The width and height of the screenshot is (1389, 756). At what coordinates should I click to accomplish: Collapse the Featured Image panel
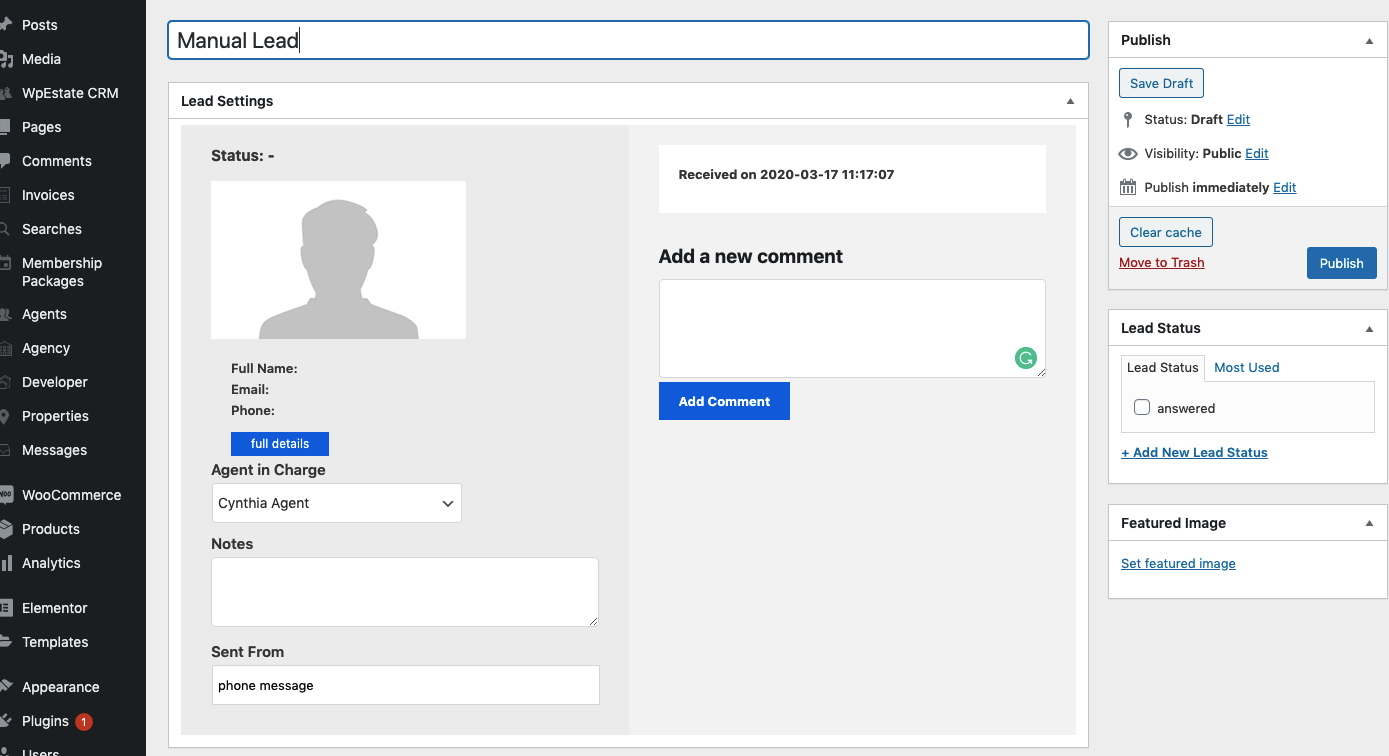[1369, 523]
